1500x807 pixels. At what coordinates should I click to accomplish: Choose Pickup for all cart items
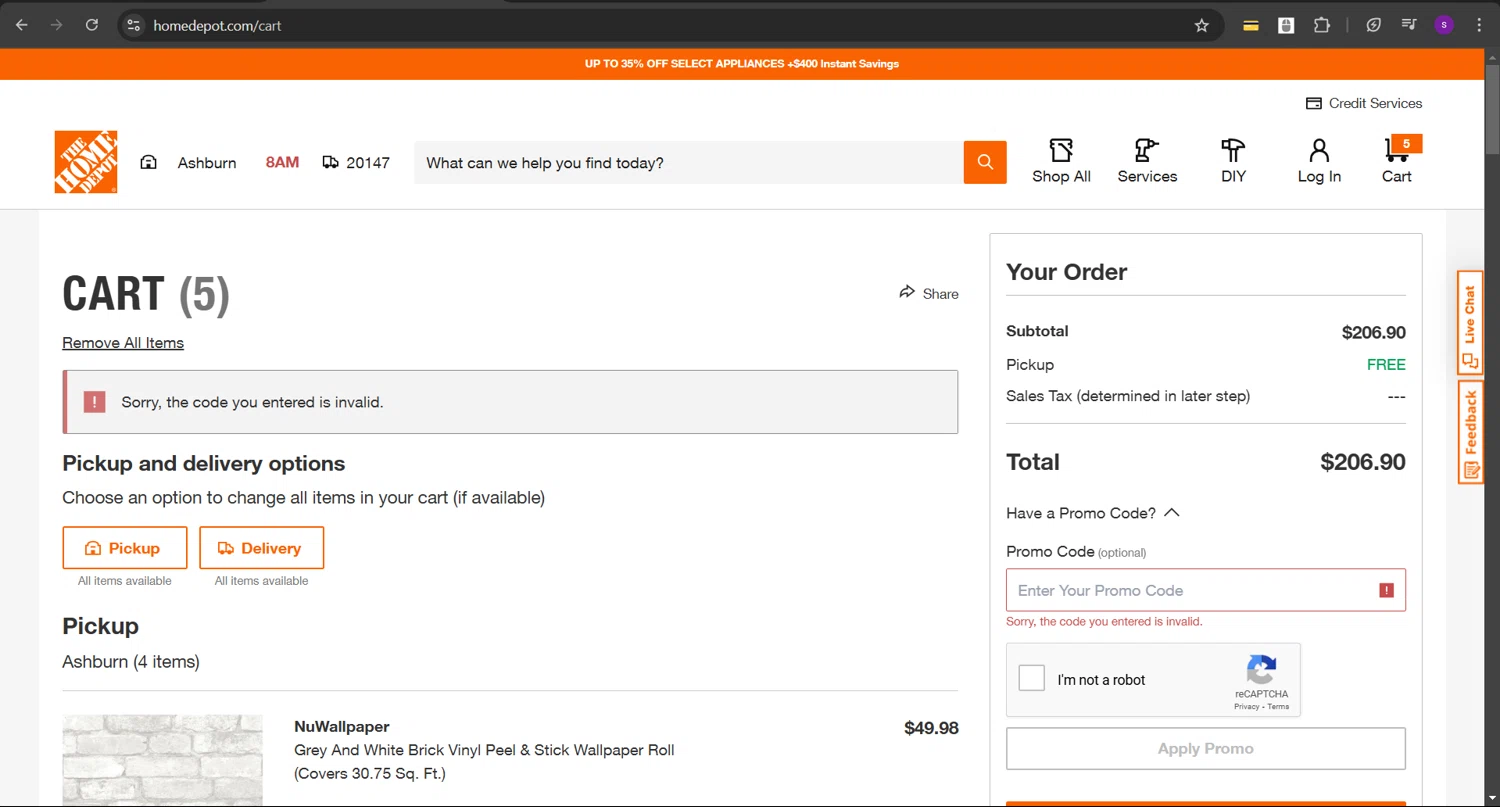click(x=125, y=548)
